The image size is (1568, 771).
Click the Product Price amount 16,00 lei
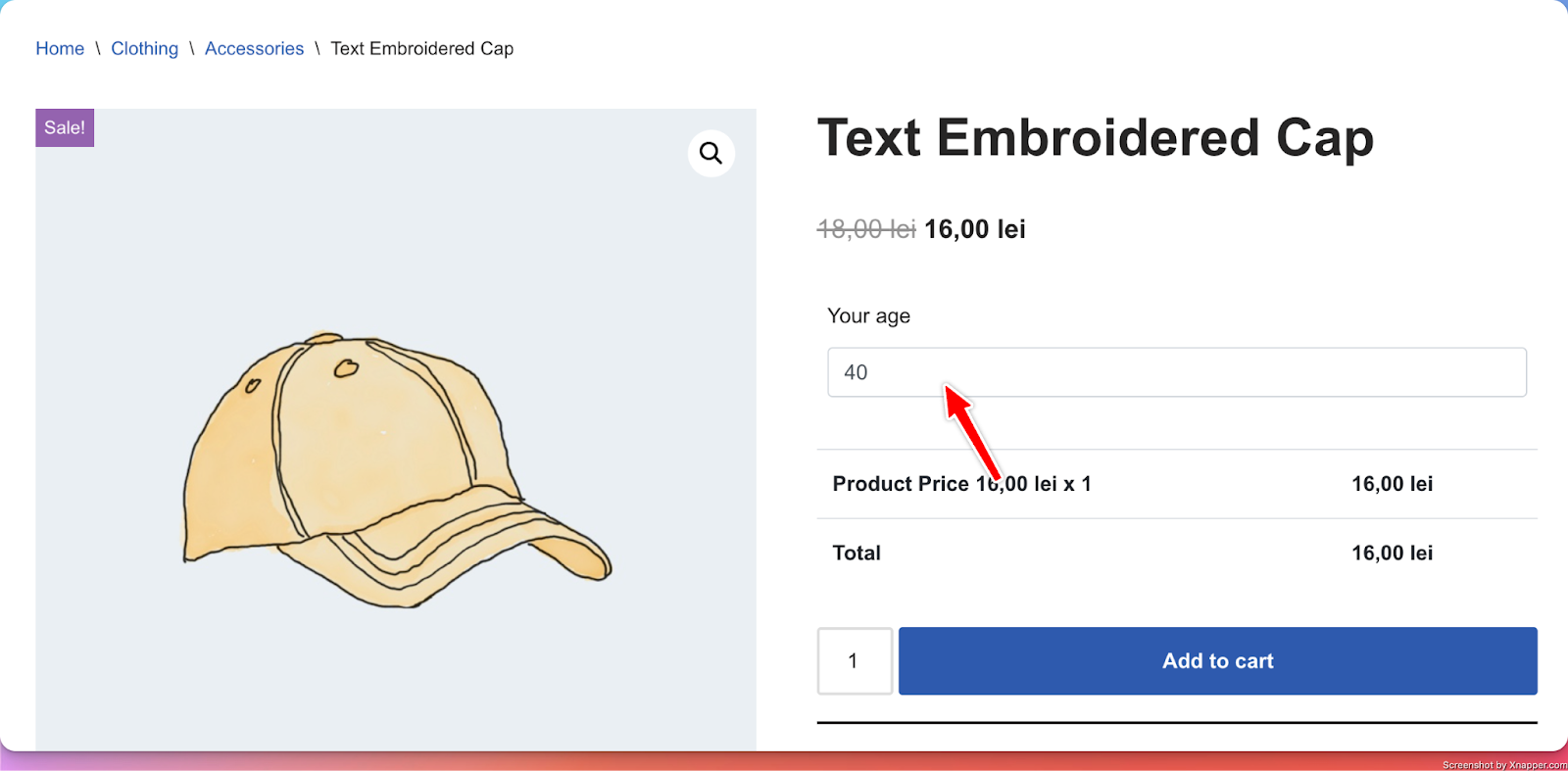[x=1393, y=484]
